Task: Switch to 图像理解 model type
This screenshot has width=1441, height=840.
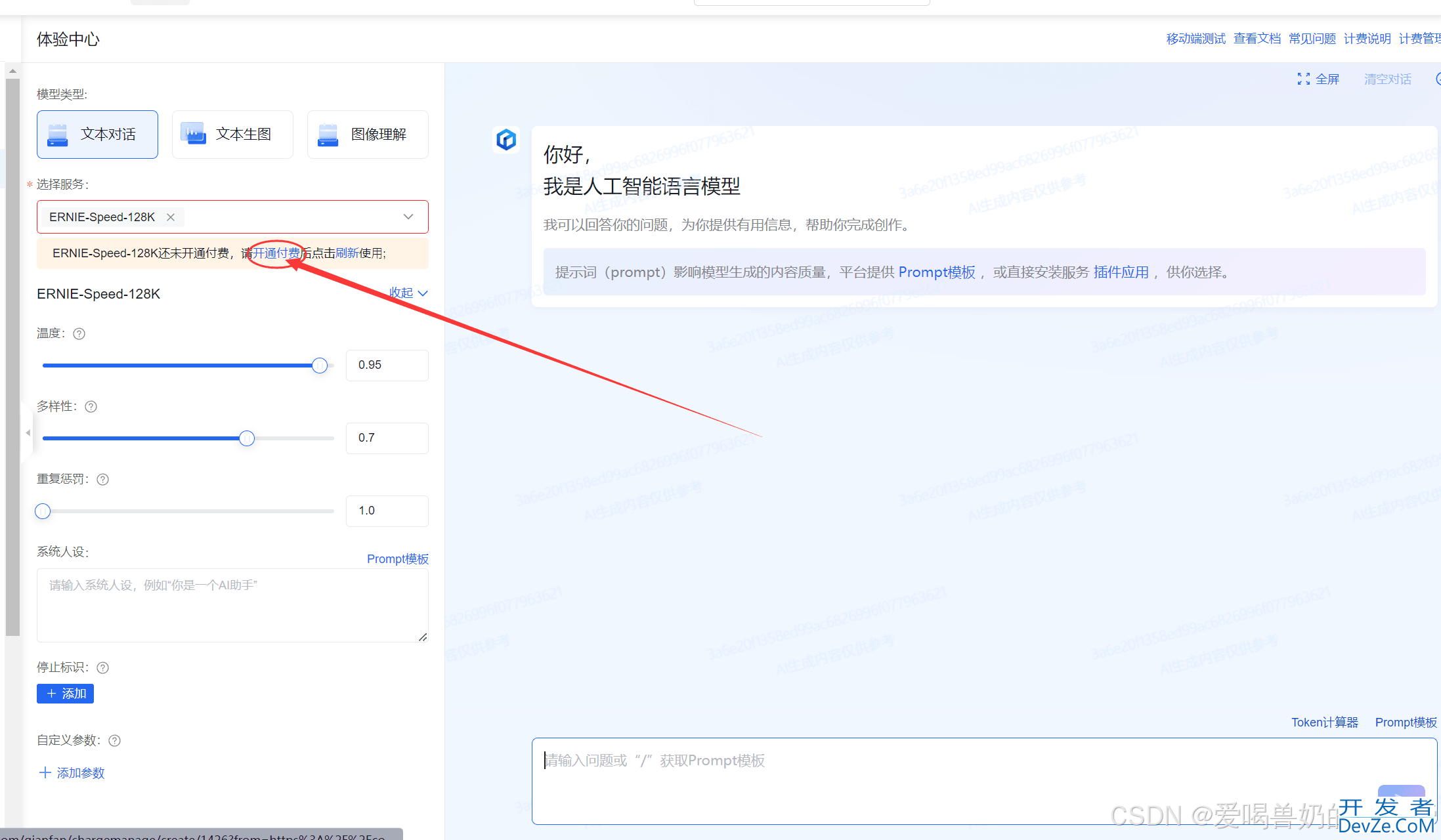Action: click(x=368, y=135)
